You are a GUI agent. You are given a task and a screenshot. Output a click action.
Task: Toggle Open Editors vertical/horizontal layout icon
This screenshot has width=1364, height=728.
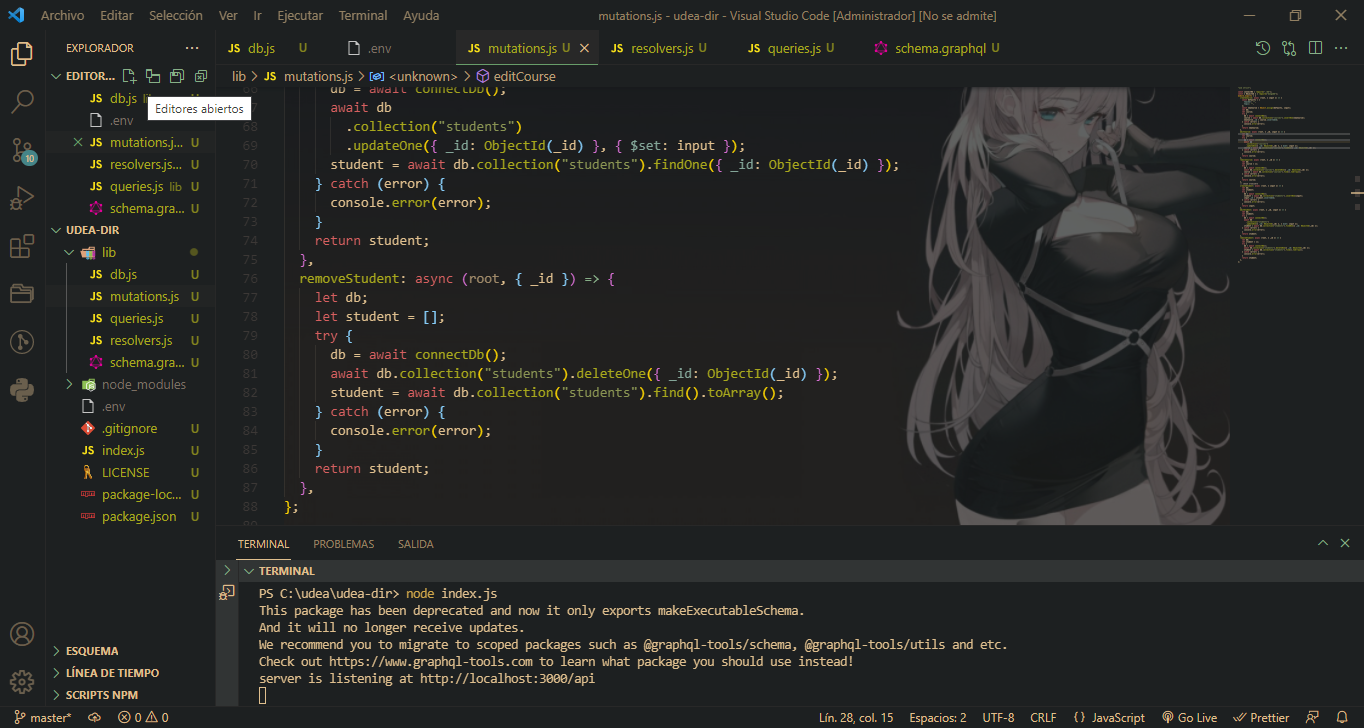pos(153,76)
